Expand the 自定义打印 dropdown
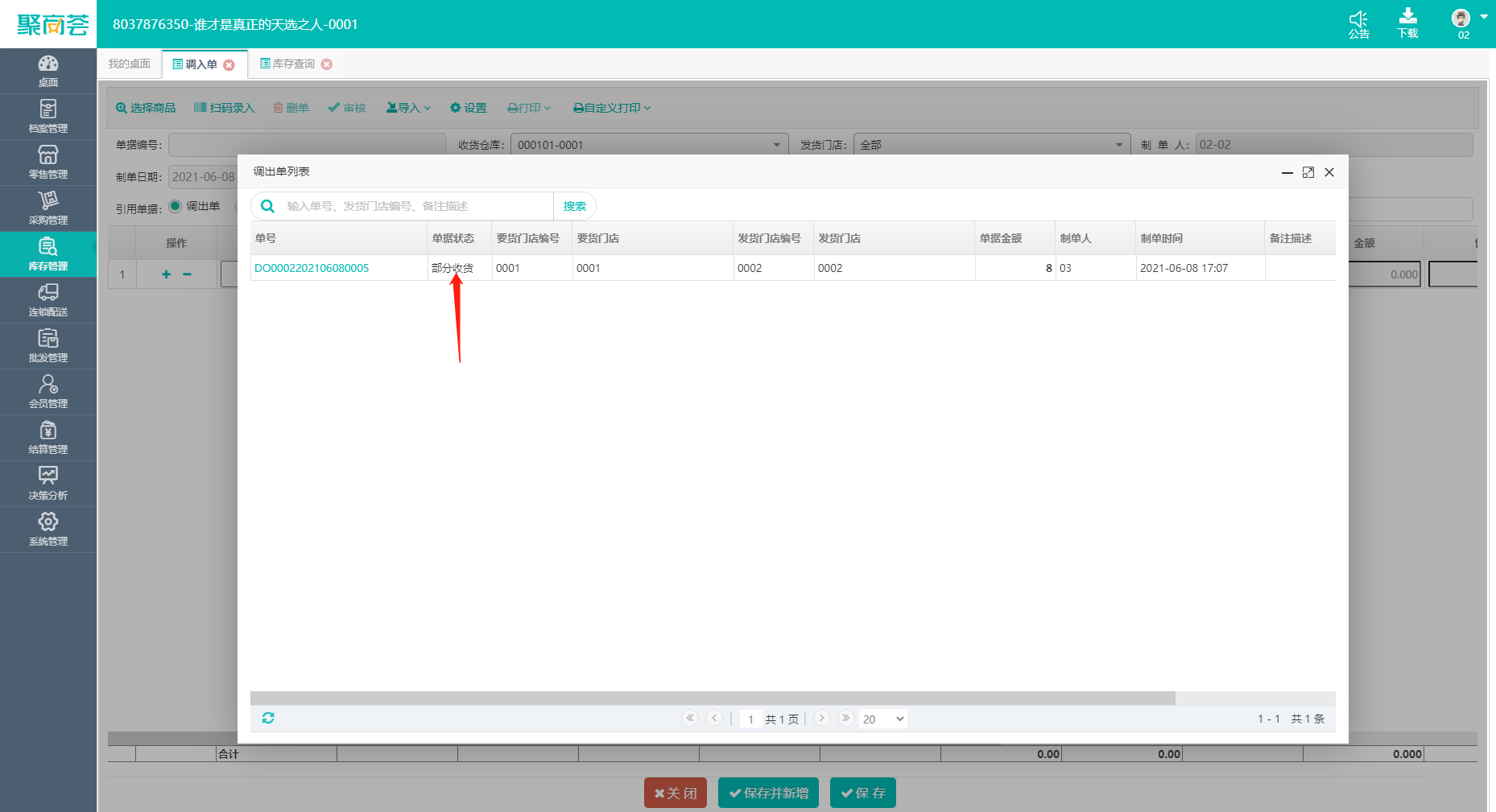The width and height of the screenshot is (1496, 812). click(x=612, y=108)
